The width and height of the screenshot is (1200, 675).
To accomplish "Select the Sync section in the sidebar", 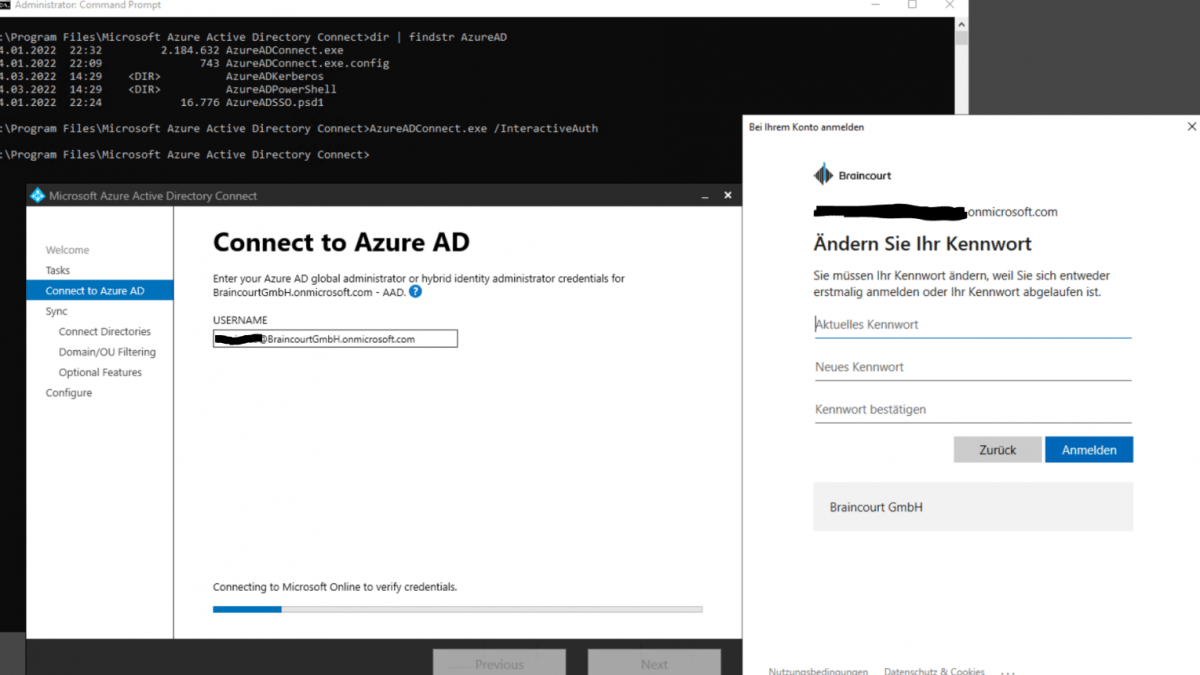I will (58, 311).
